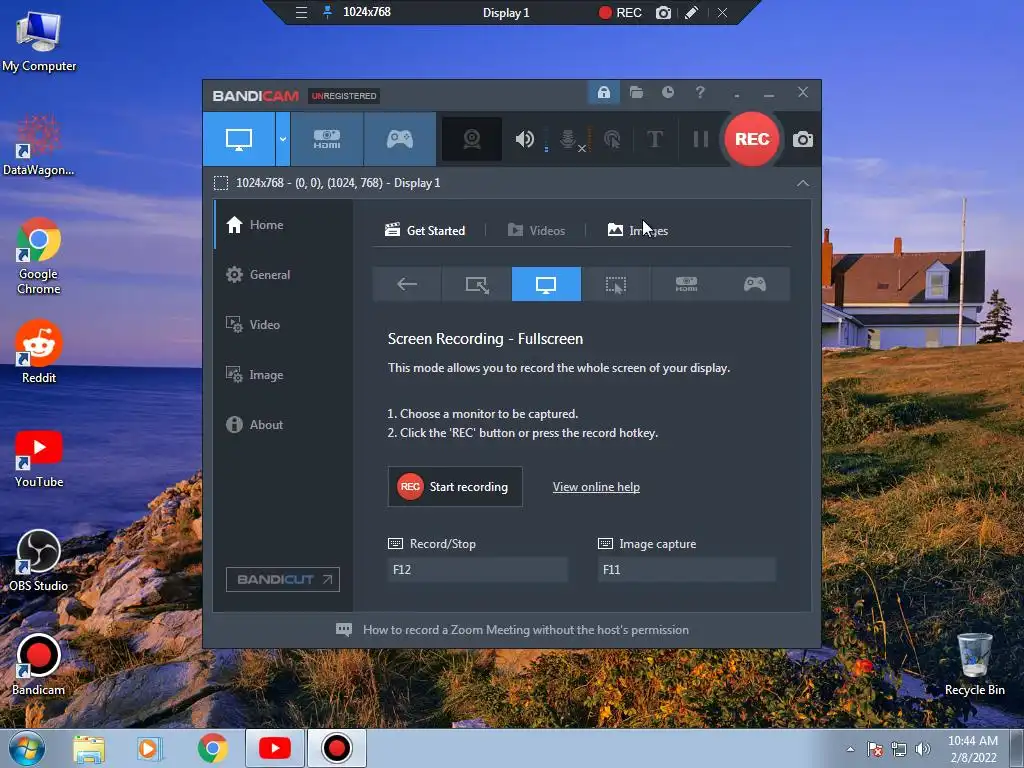The height and width of the screenshot is (768, 1024).
Task: Click the large red REC button
Action: point(752,139)
